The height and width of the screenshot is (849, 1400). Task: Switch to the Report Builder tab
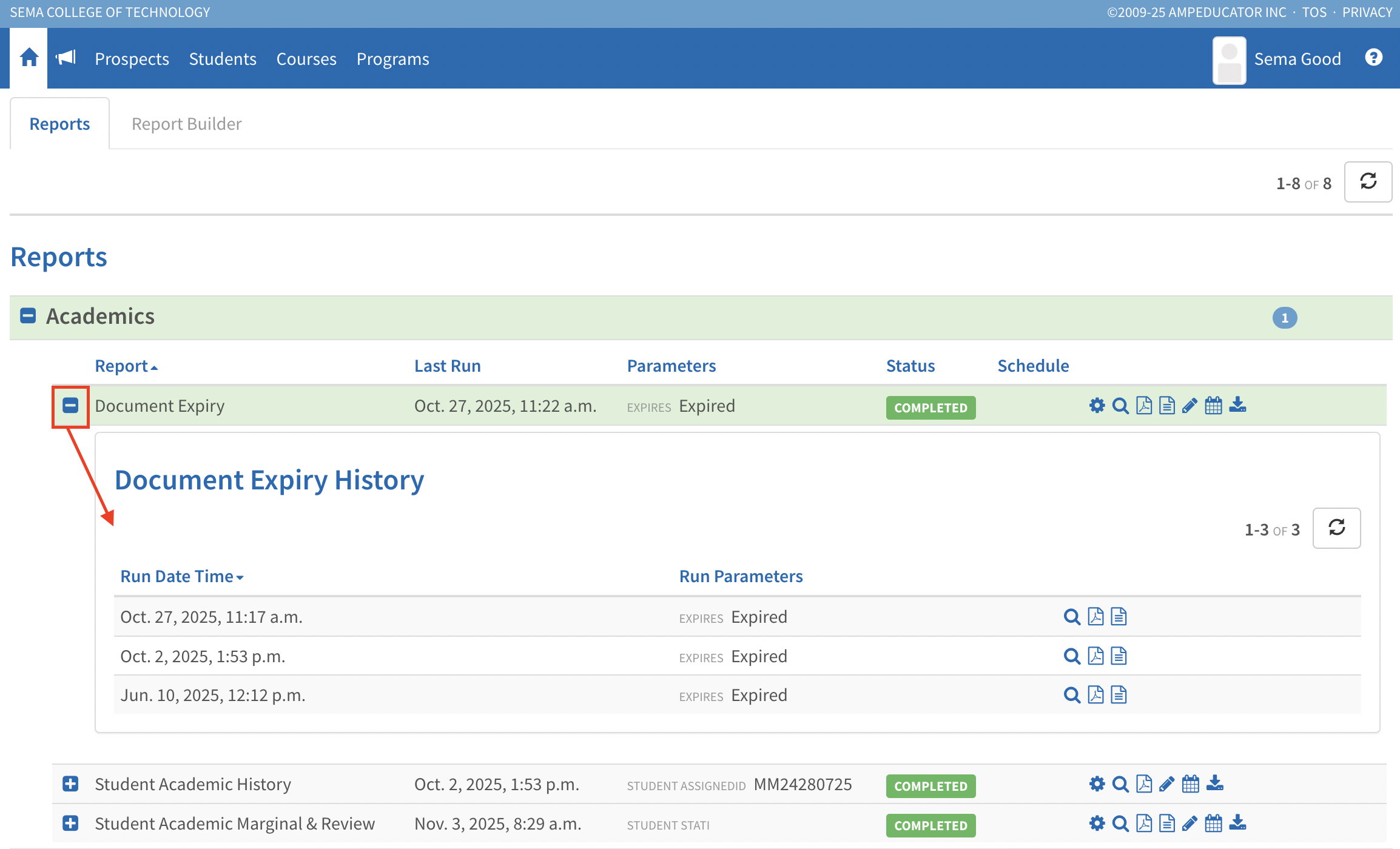[x=186, y=124]
